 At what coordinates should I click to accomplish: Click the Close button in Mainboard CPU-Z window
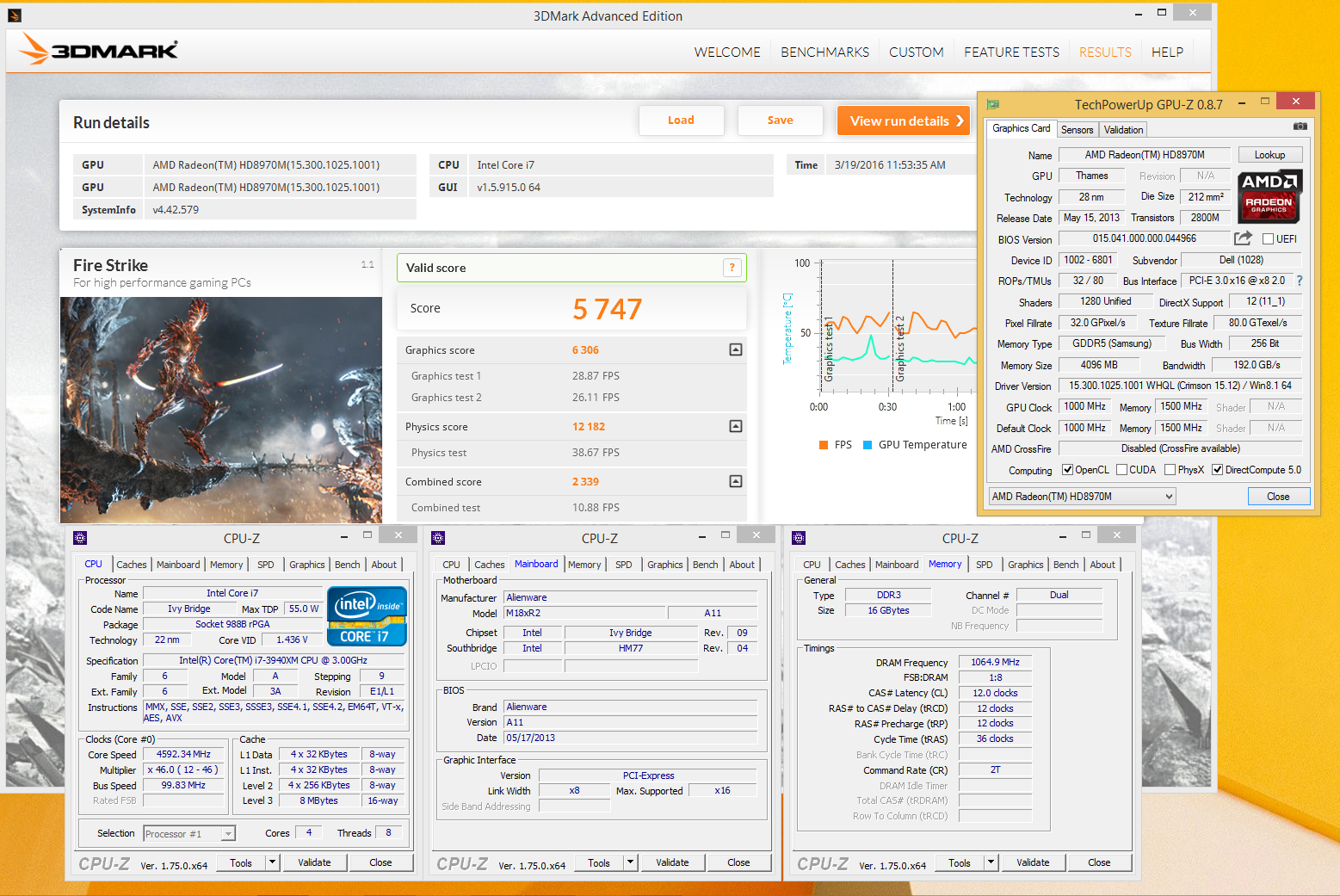click(738, 862)
